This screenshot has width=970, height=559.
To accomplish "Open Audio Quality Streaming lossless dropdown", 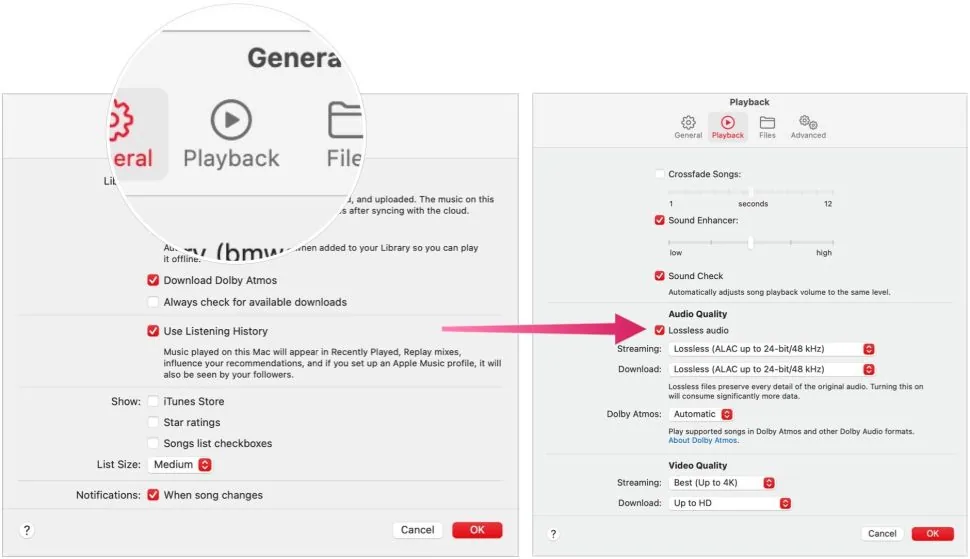I will [771, 349].
